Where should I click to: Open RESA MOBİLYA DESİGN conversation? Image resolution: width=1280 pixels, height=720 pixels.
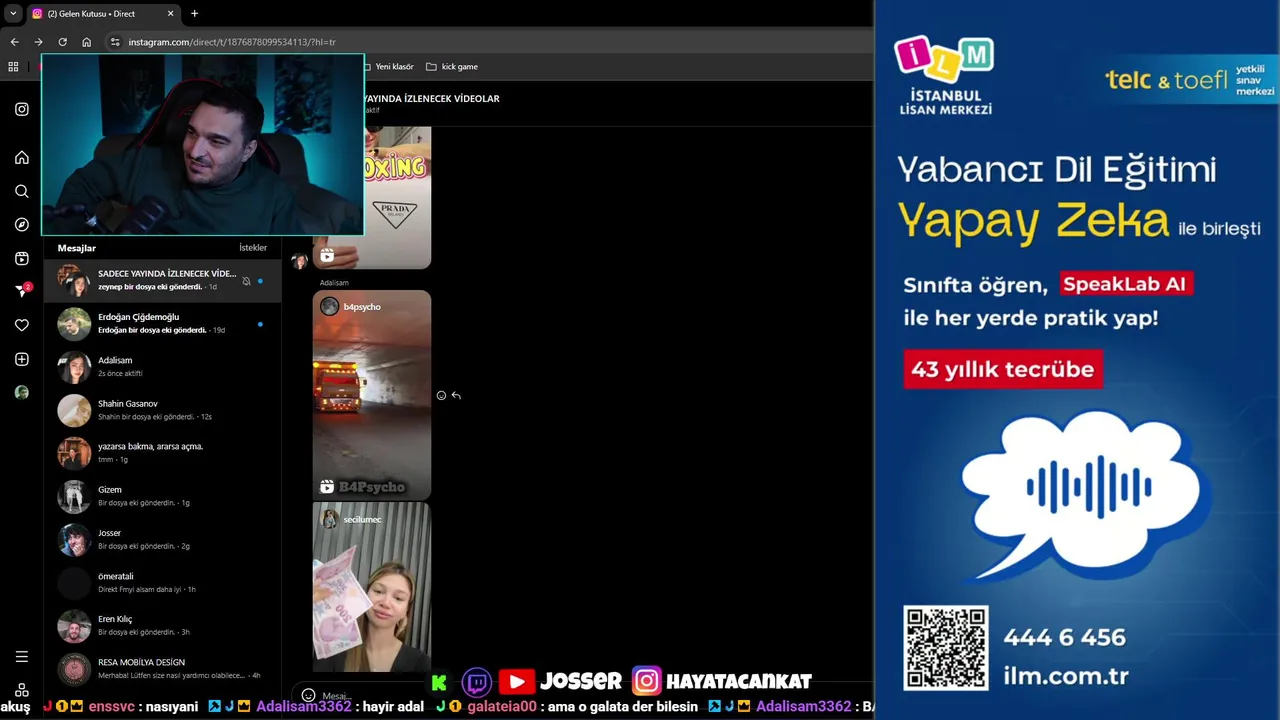162,669
